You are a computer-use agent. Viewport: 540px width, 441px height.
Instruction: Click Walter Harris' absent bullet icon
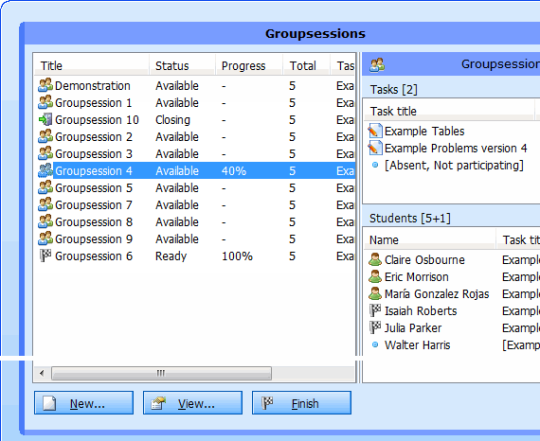click(375, 345)
